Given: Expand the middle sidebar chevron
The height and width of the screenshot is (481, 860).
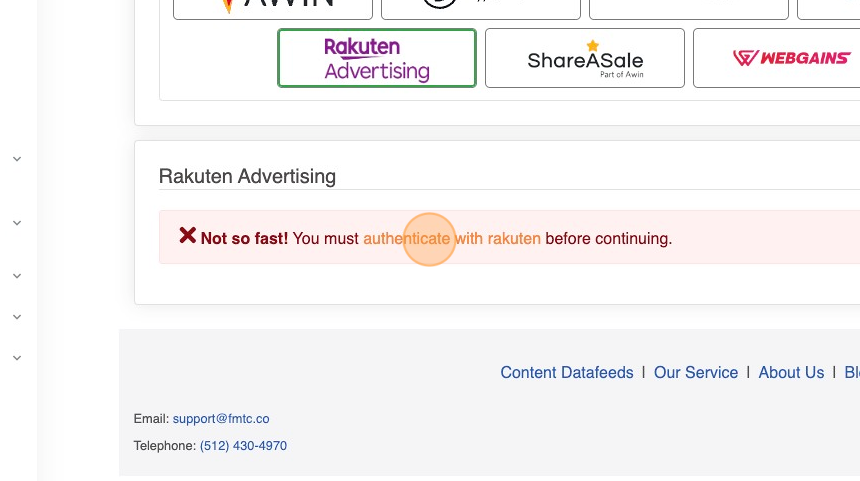Looking at the screenshot, I should point(17,275).
